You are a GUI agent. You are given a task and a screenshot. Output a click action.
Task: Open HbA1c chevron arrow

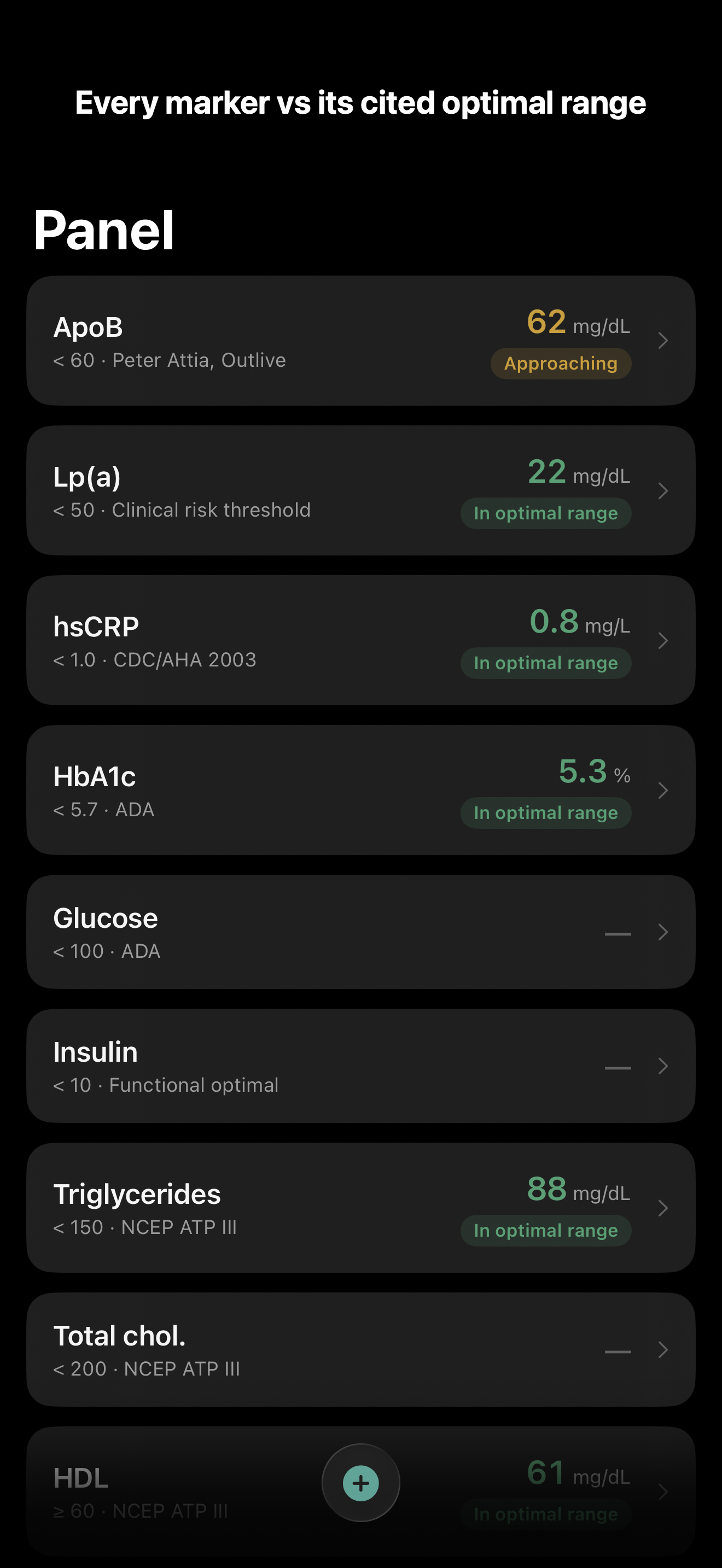pyautogui.click(x=663, y=790)
